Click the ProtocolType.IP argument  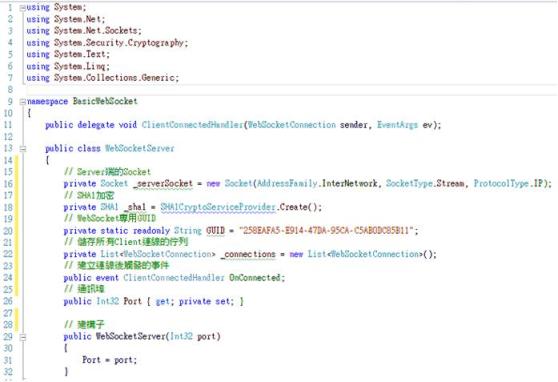point(508,184)
